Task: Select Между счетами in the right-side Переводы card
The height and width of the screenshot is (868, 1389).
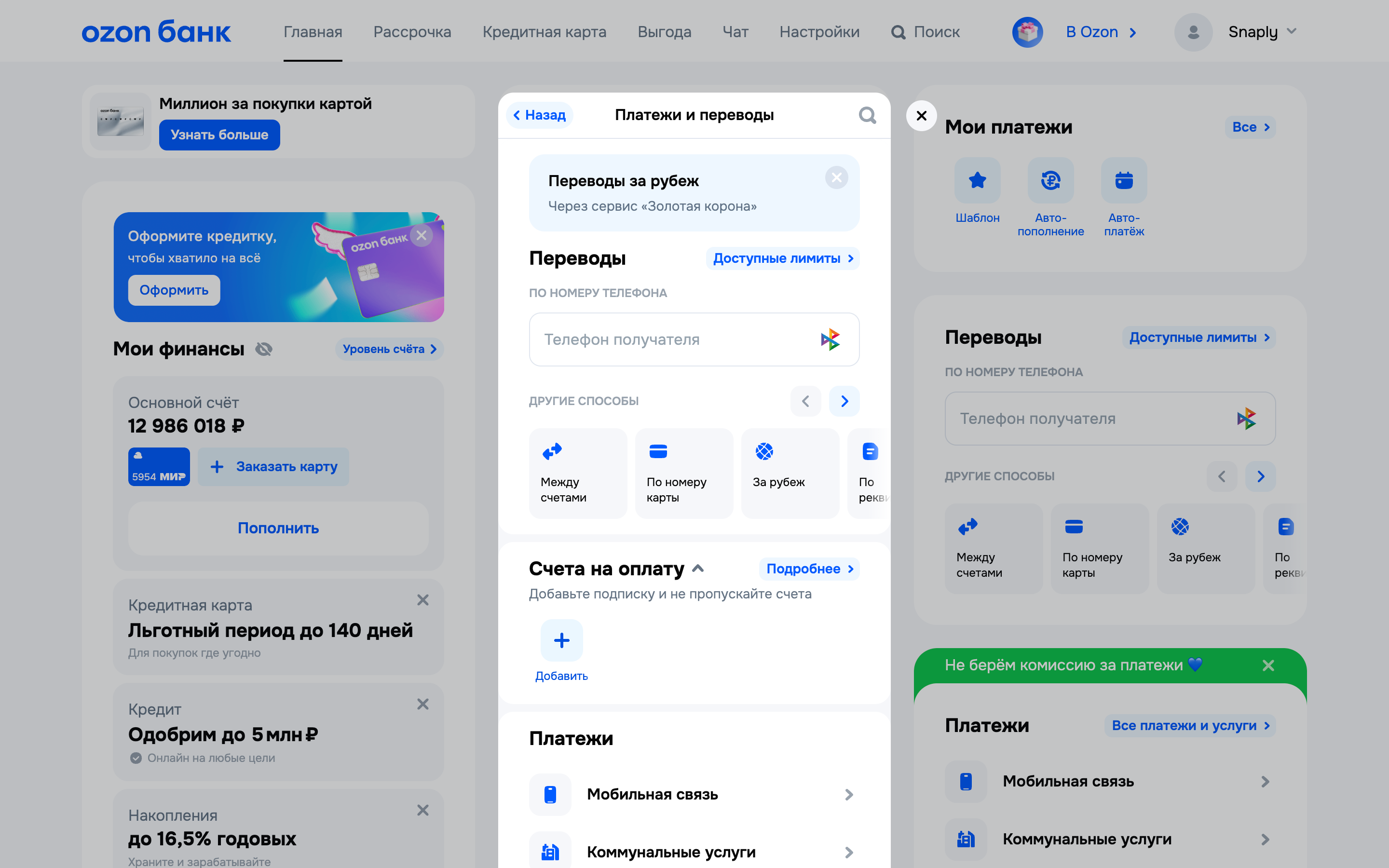Action: [x=994, y=549]
